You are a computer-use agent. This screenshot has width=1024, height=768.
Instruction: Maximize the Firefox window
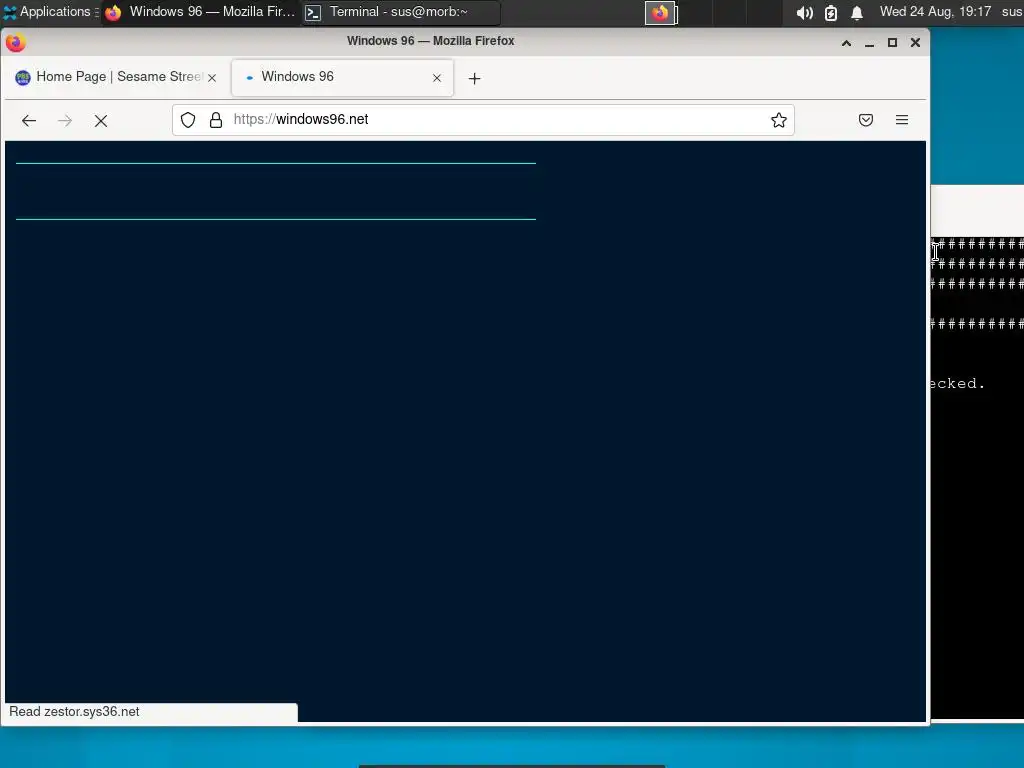click(892, 43)
